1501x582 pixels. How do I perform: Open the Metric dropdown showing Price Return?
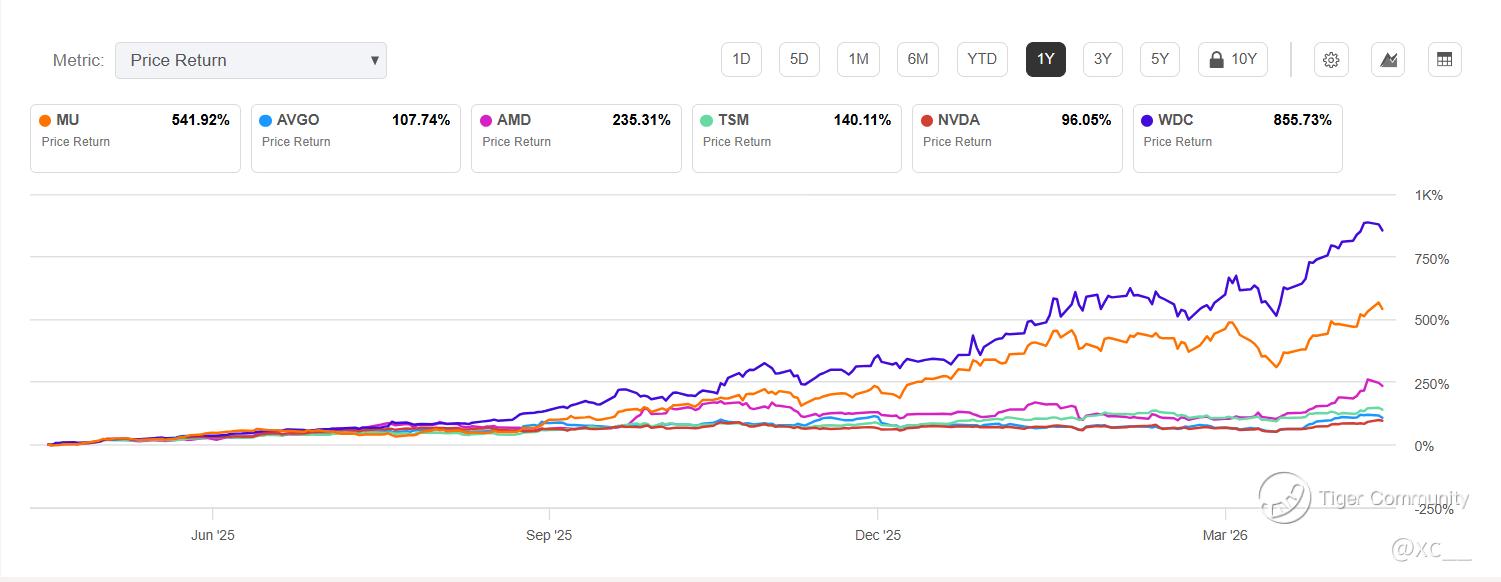point(251,60)
